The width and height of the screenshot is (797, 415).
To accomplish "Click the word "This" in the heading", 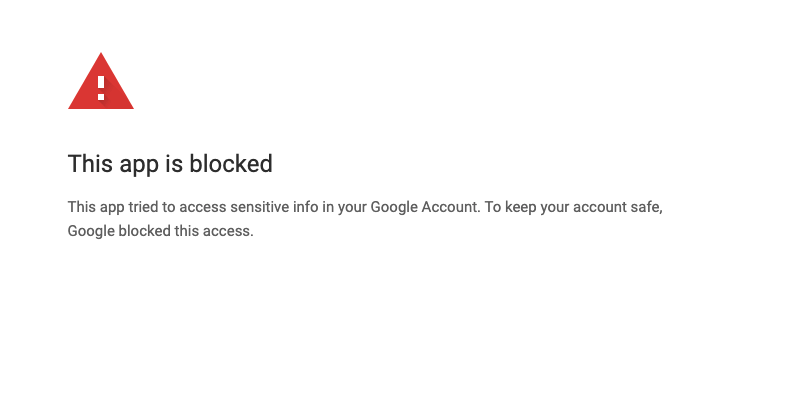I will tap(88, 163).
